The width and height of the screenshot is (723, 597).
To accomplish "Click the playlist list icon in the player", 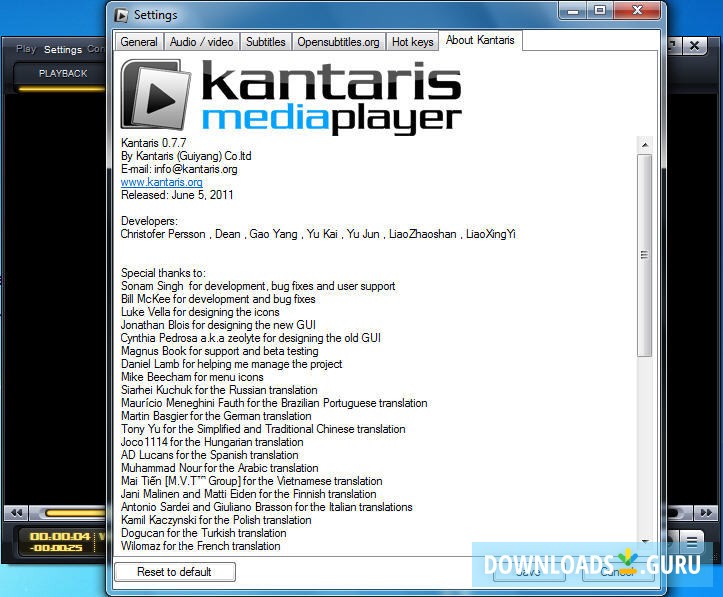I will pyautogui.click(x=692, y=542).
